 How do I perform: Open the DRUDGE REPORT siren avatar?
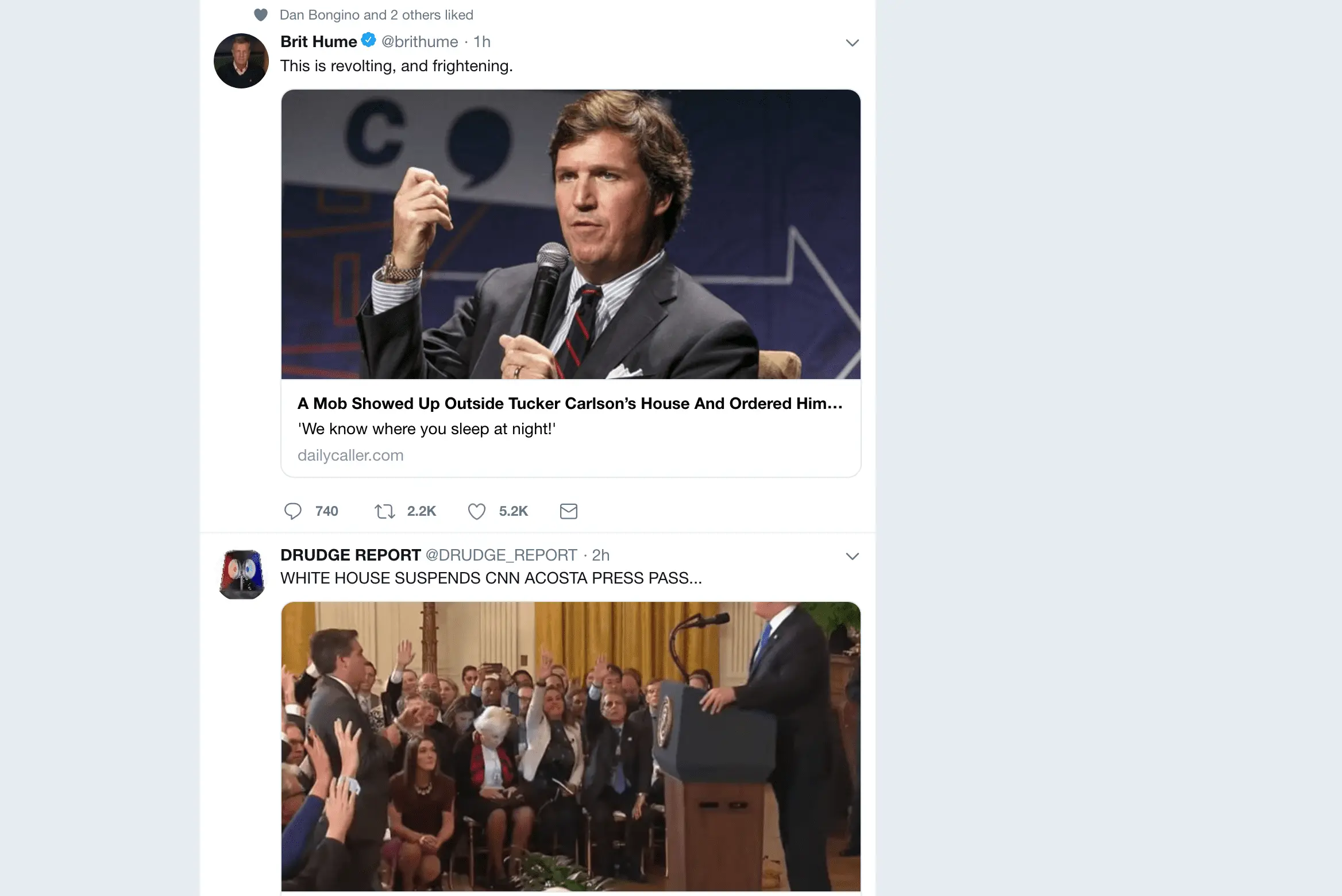242,574
